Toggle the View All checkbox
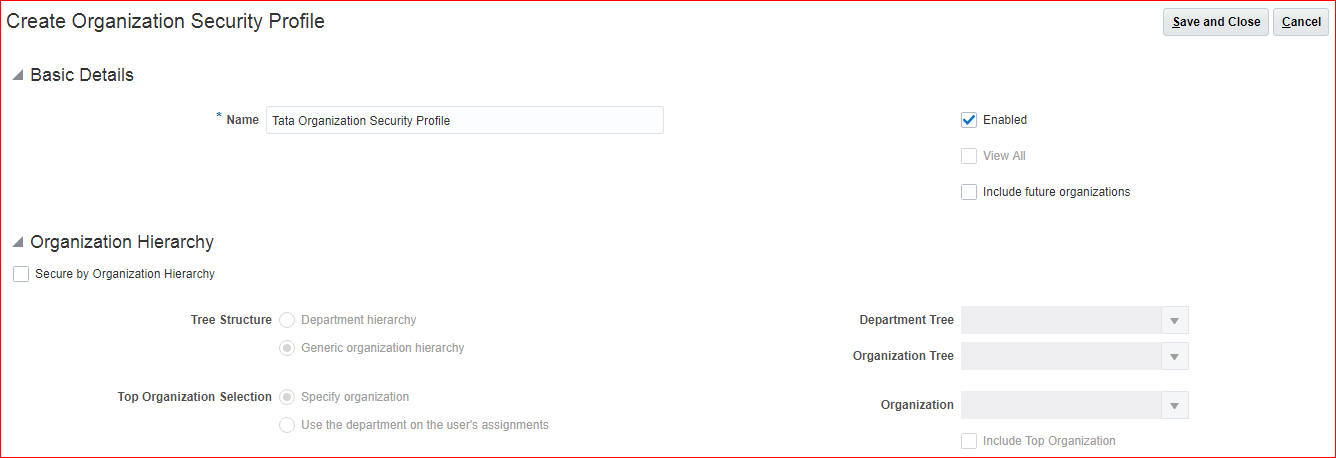The height and width of the screenshot is (458, 1336). click(x=969, y=156)
